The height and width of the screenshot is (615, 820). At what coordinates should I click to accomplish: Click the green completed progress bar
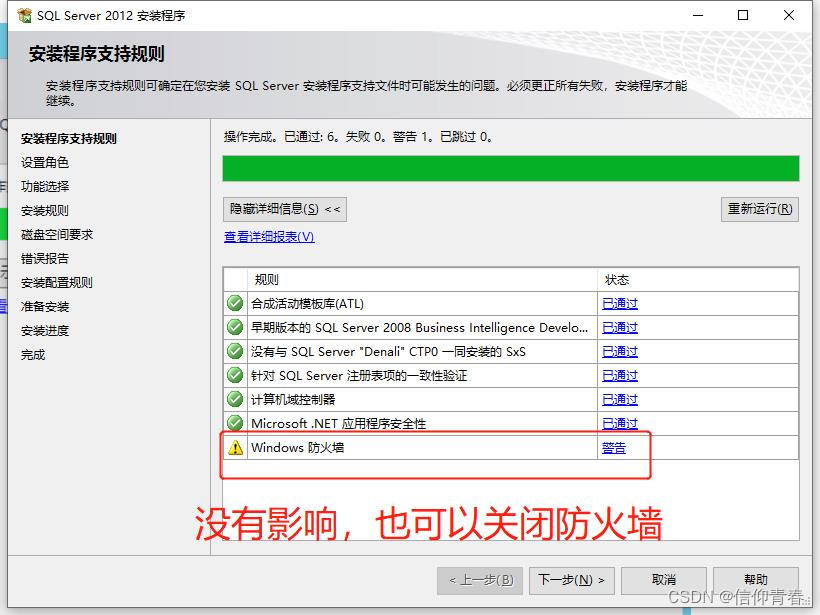coord(511,168)
